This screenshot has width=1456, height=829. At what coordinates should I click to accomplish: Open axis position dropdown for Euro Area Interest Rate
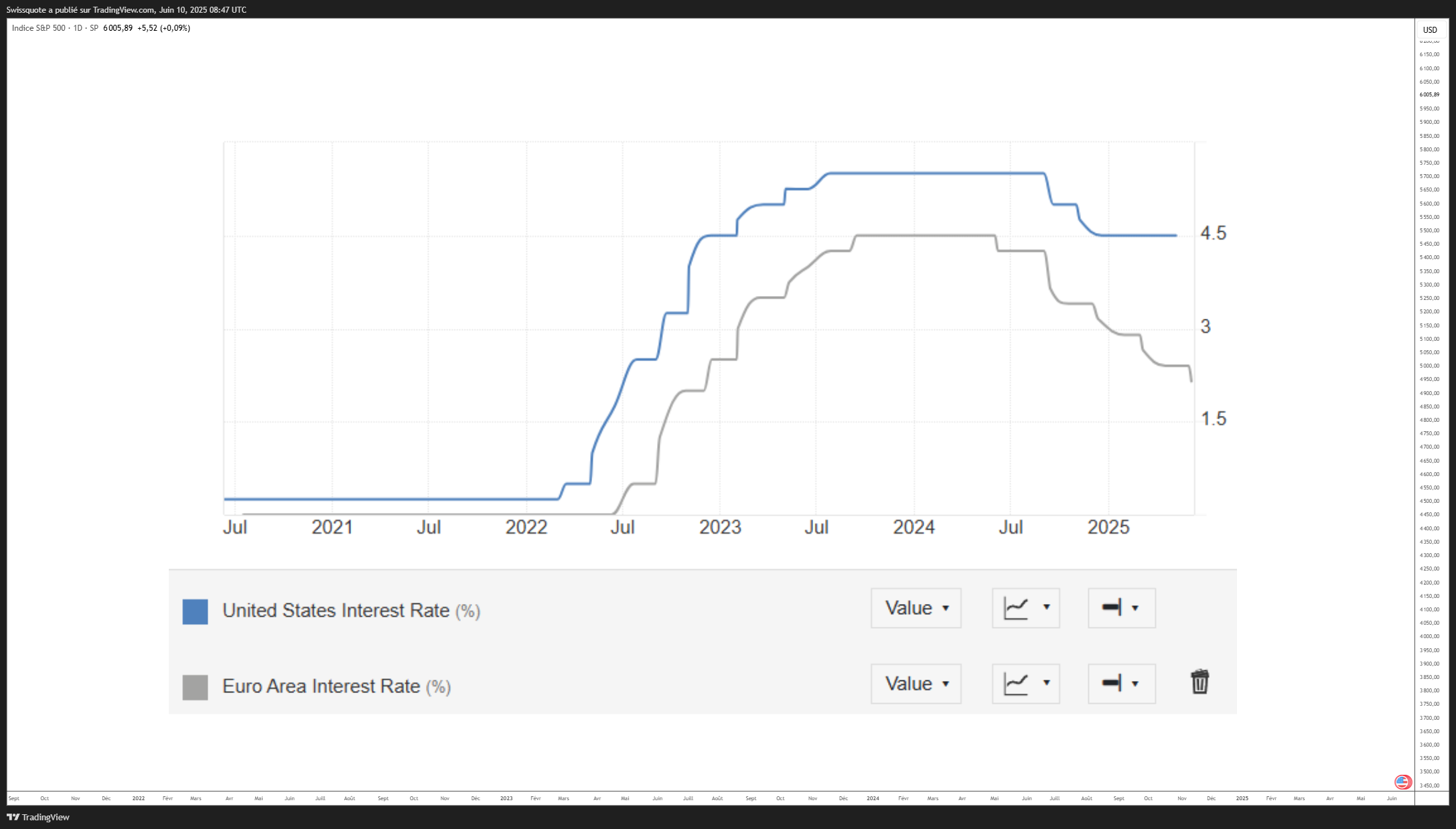(x=1122, y=684)
